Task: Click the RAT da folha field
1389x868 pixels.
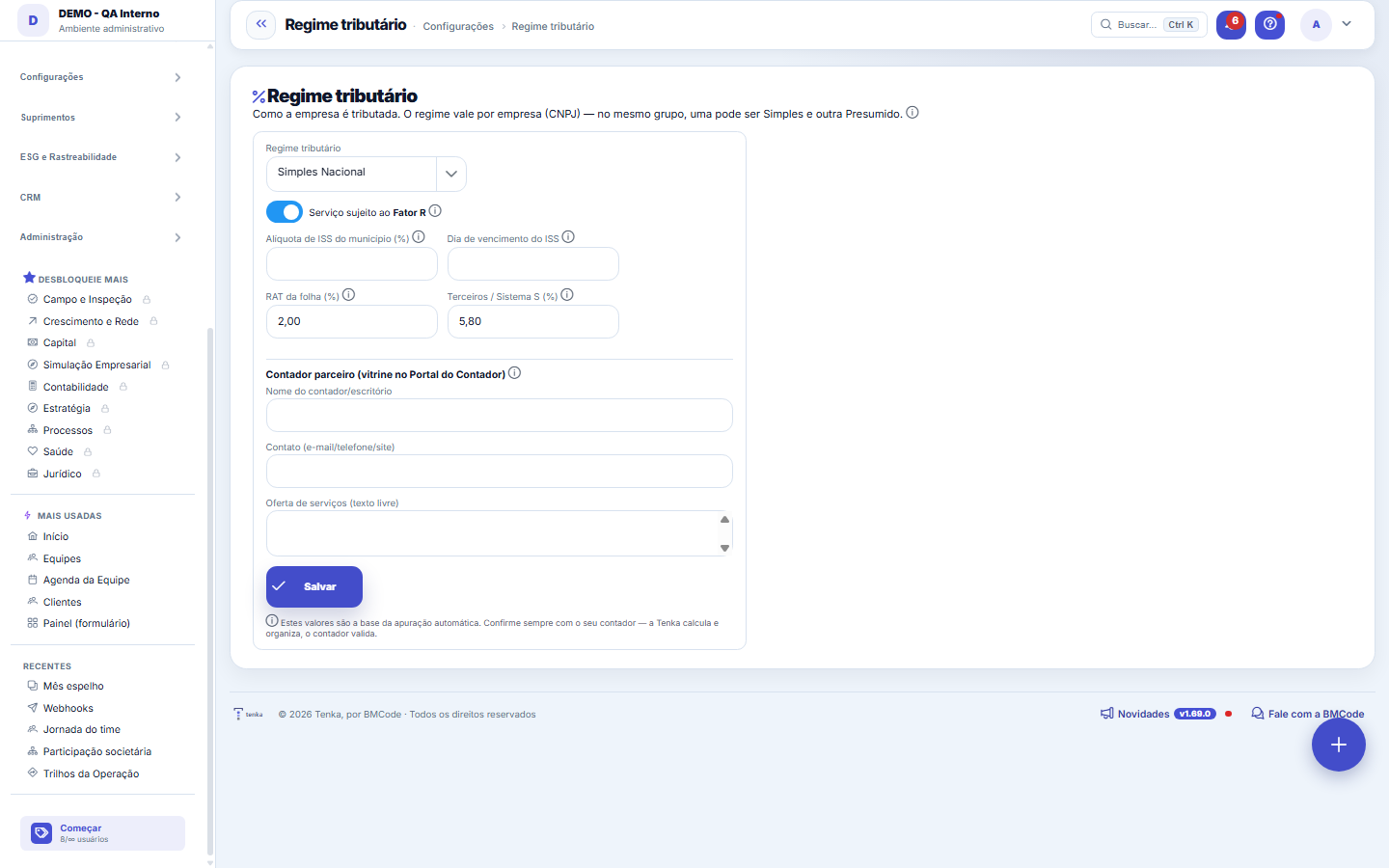Action: pyautogui.click(x=352, y=322)
